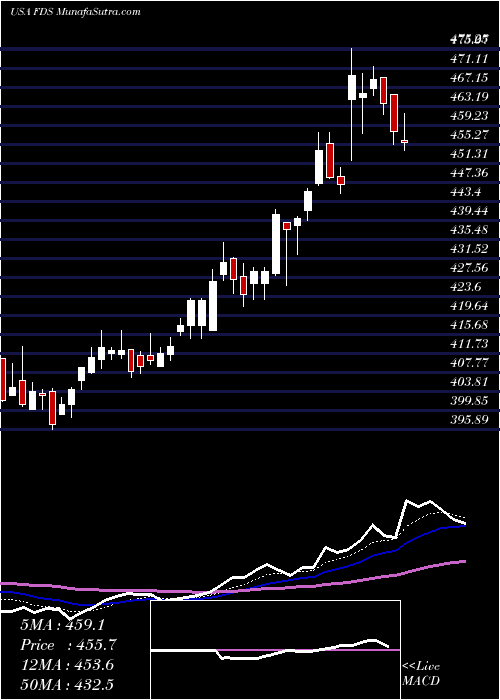Click the 395.89 price axis label

click(x=468, y=420)
